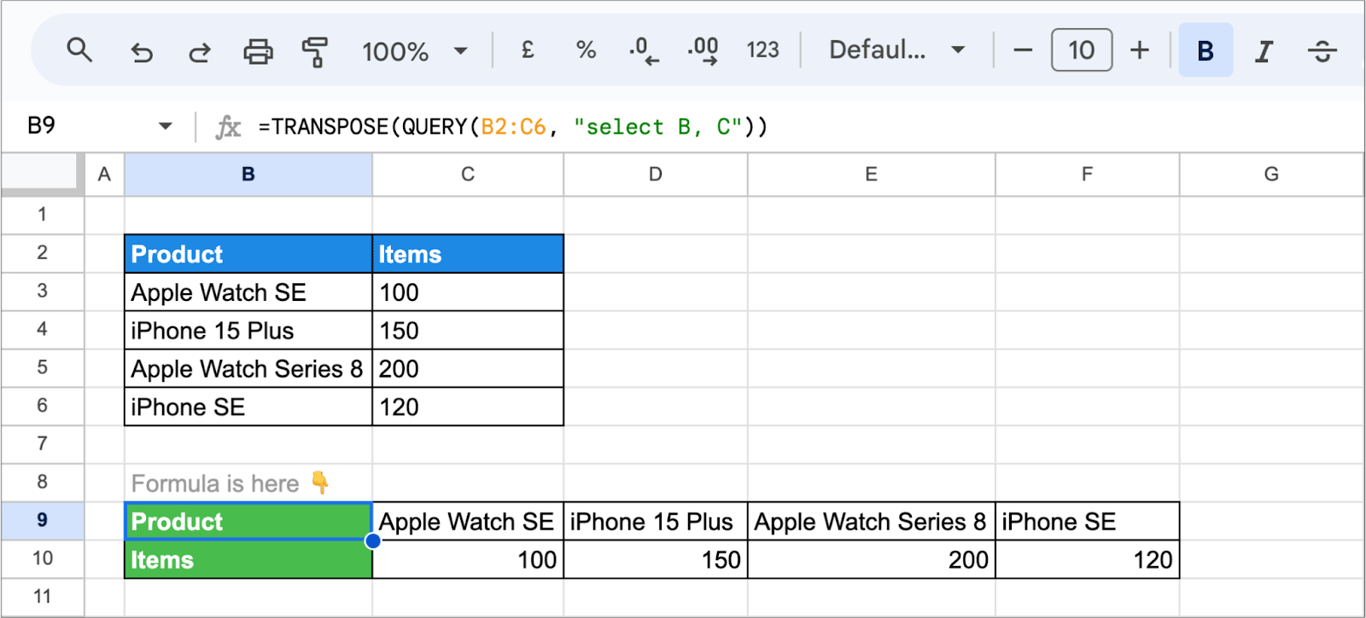Viewport: 1366px width, 618px height.
Task: Select column A header
Action: [x=104, y=175]
